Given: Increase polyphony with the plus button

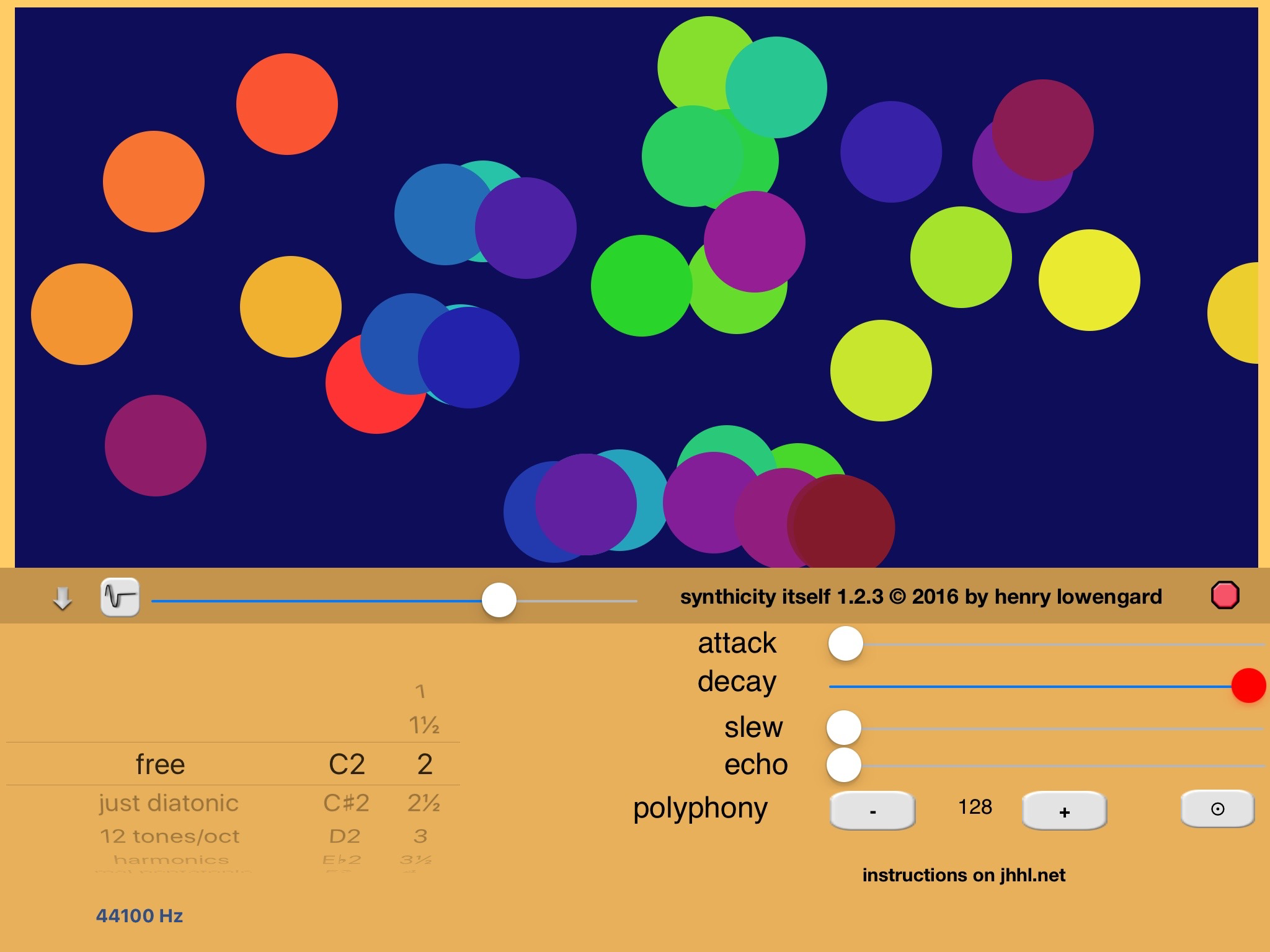Looking at the screenshot, I should pos(1064,811).
